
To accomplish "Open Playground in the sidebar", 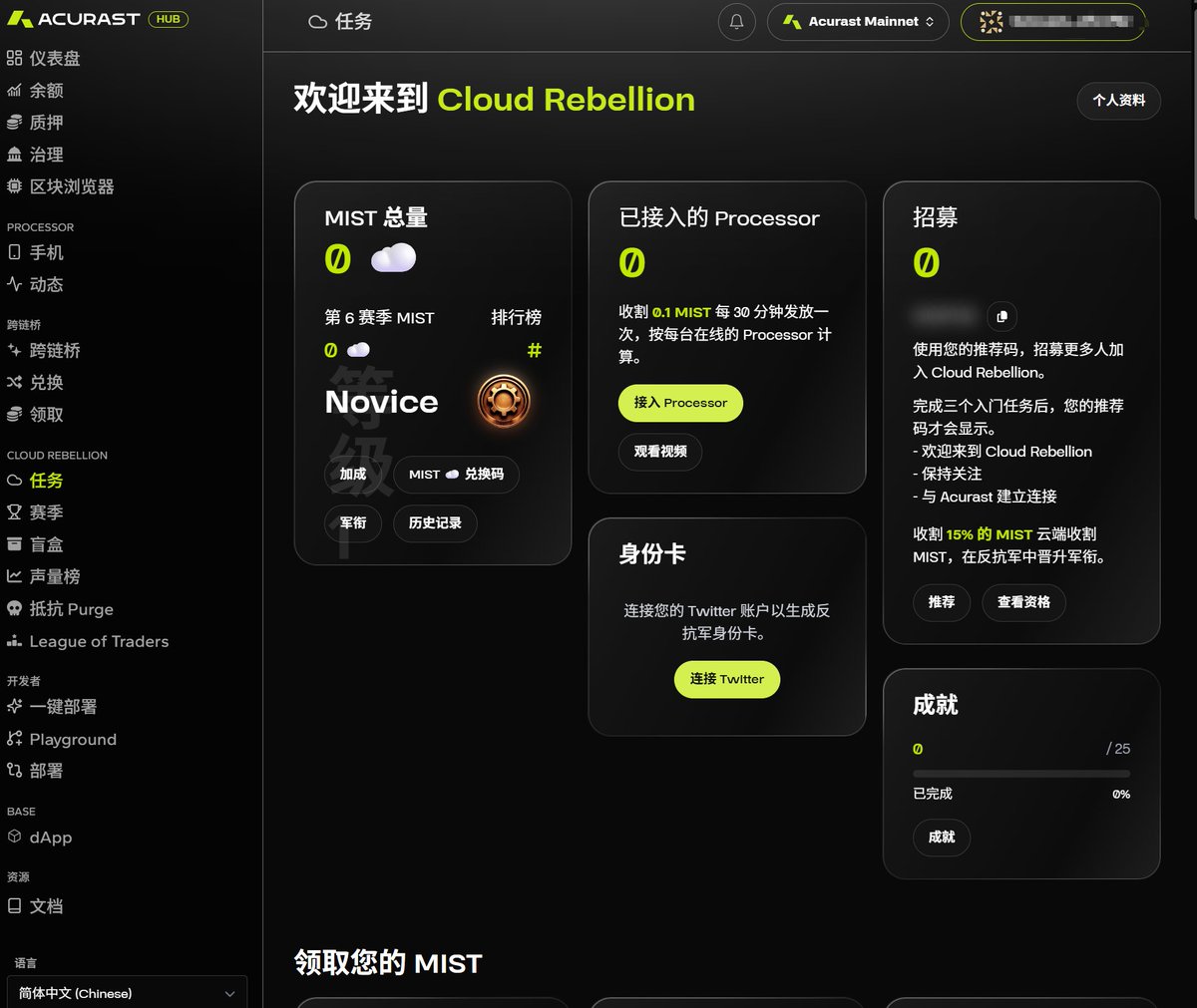I will click(62, 739).
